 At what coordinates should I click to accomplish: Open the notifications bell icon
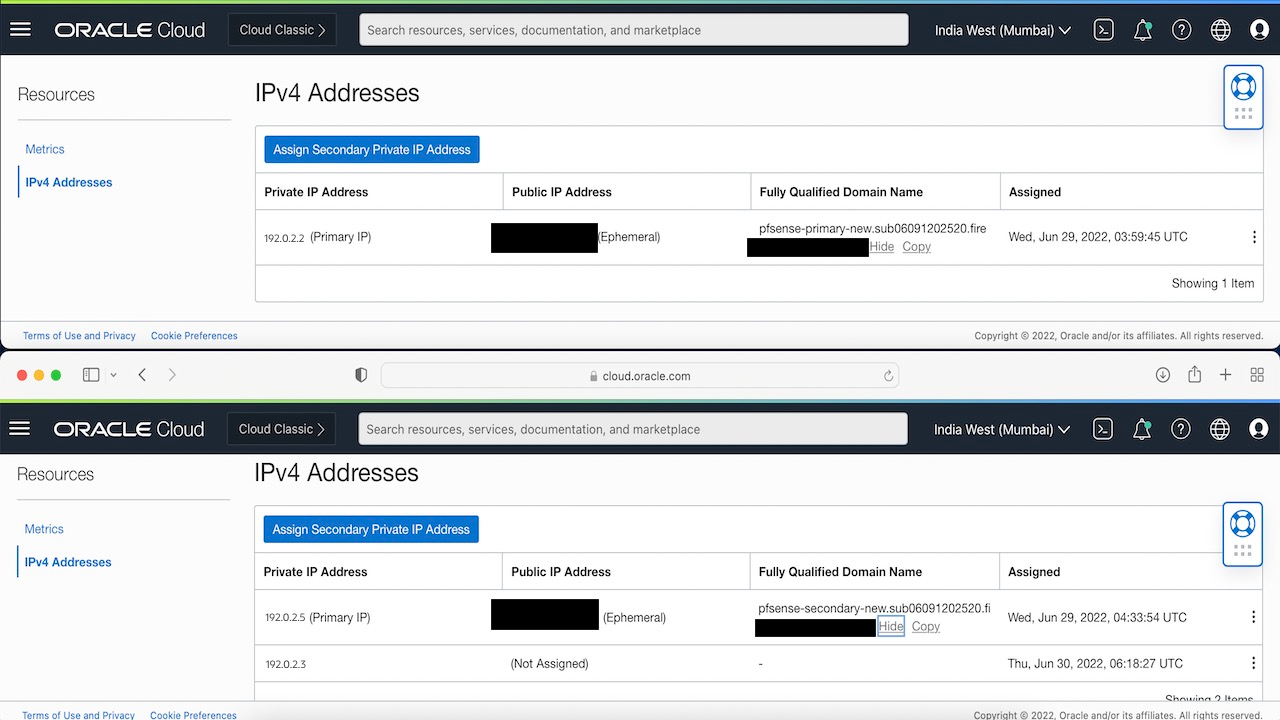point(1142,29)
